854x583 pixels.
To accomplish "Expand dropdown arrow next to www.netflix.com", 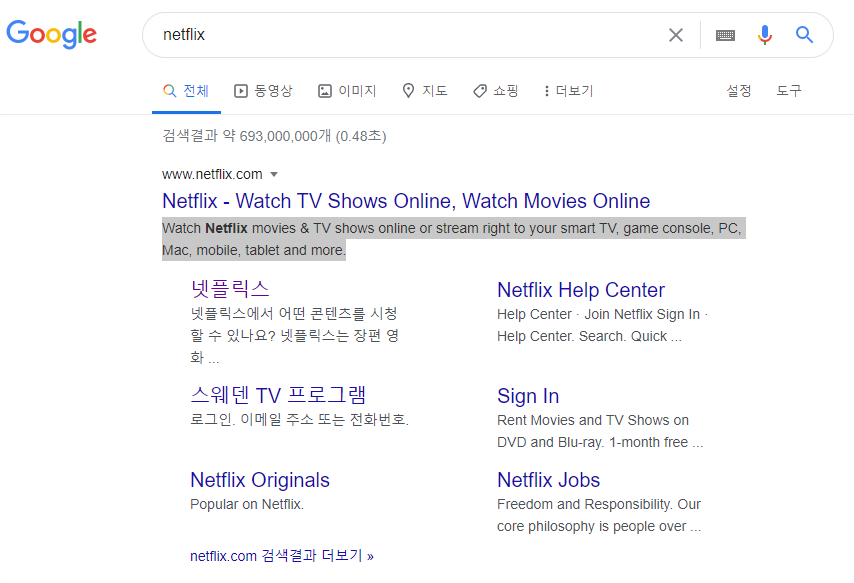I will click(x=274, y=175).
